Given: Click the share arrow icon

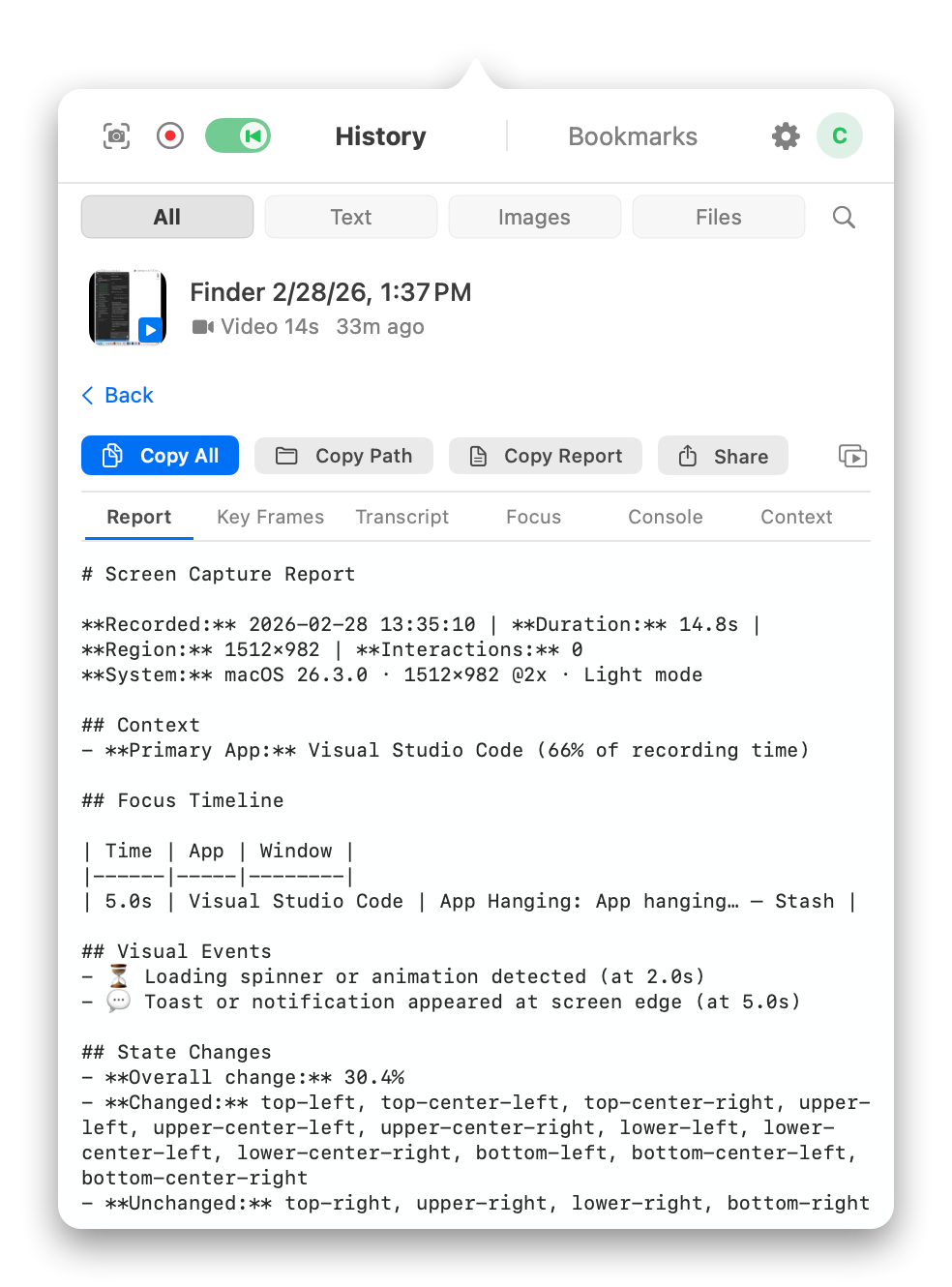Looking at the screenshot, I should point(688,455).
